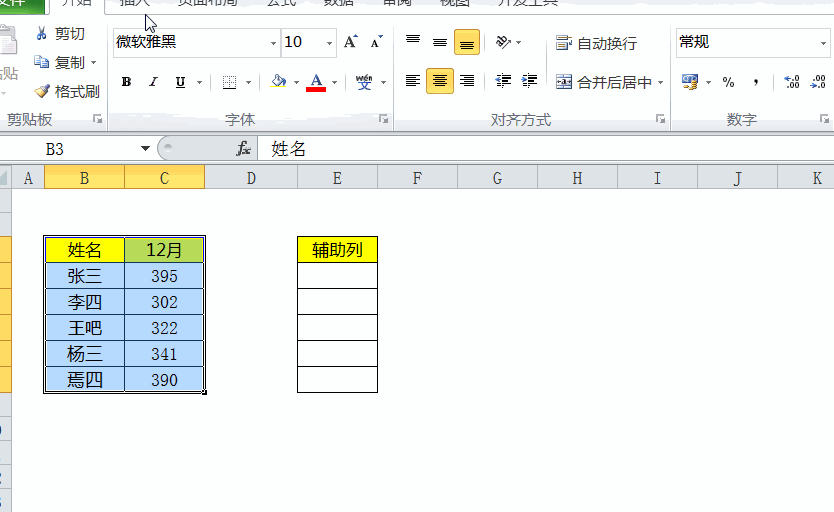Select middle vertical align icon
Image resolution: width=834 pixels, height=512 pixels.
coord(440,42)
